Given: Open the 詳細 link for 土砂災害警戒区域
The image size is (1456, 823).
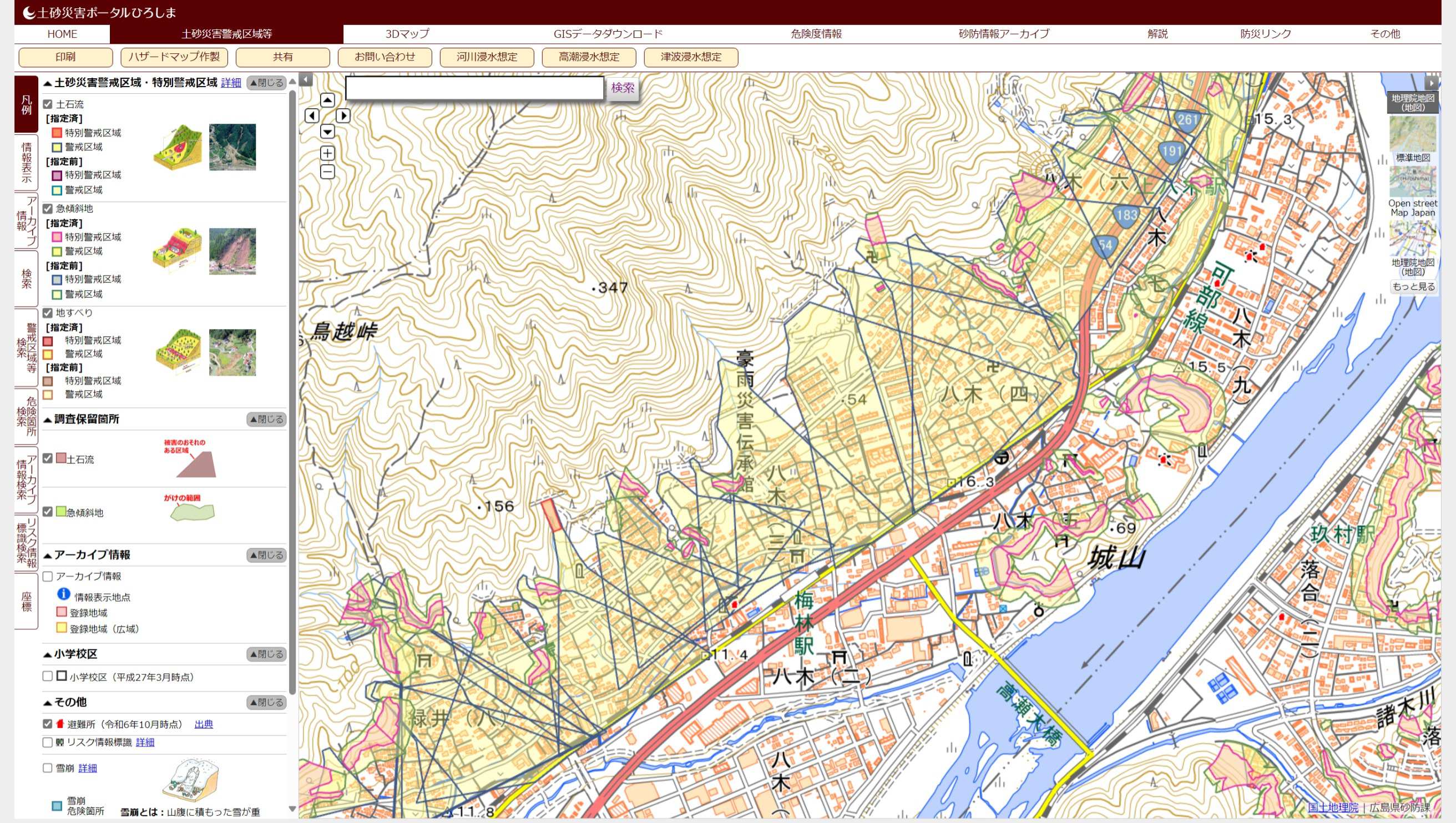Looking at the screenshot, I should (x=231, y=83).
